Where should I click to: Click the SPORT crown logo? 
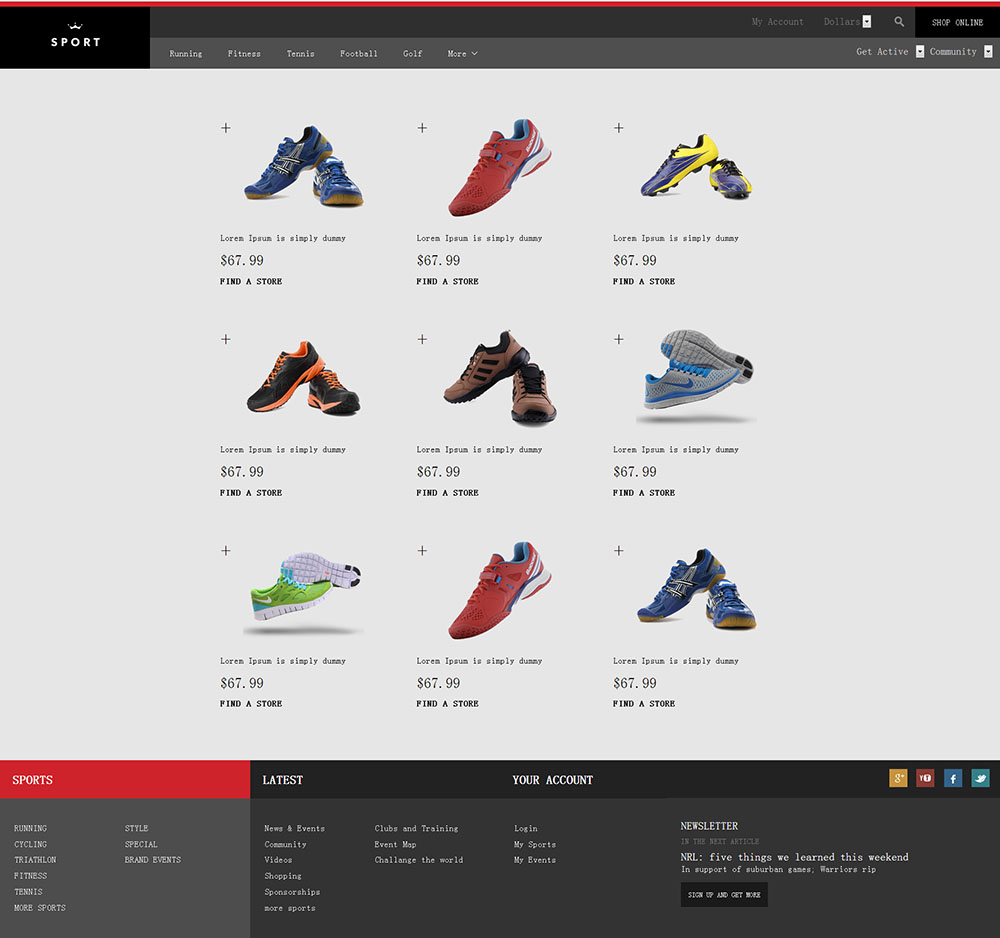tap(75, 37)
